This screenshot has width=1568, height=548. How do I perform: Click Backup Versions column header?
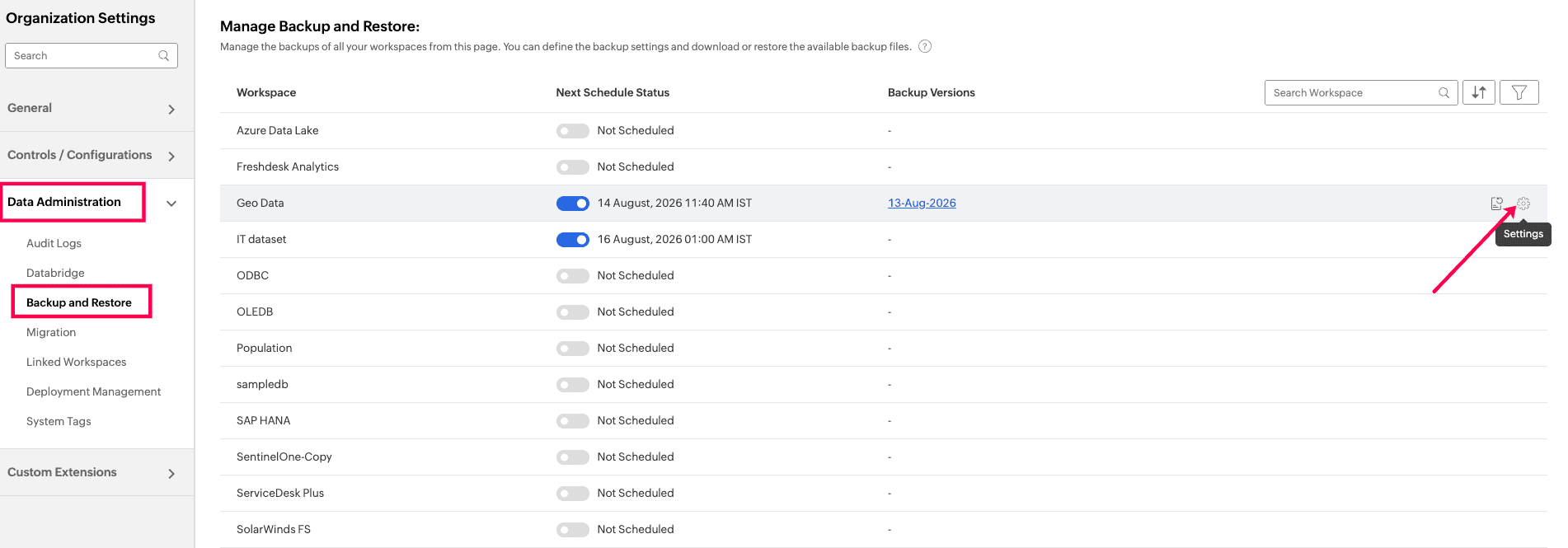(x=932, y=92)
